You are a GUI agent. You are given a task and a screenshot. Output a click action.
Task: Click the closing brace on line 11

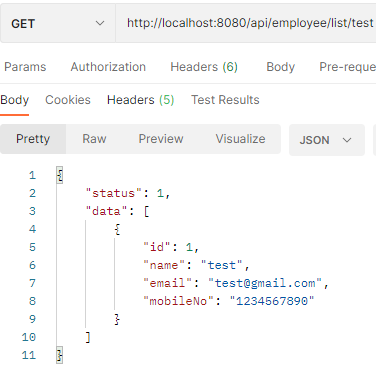click(59, 355)
